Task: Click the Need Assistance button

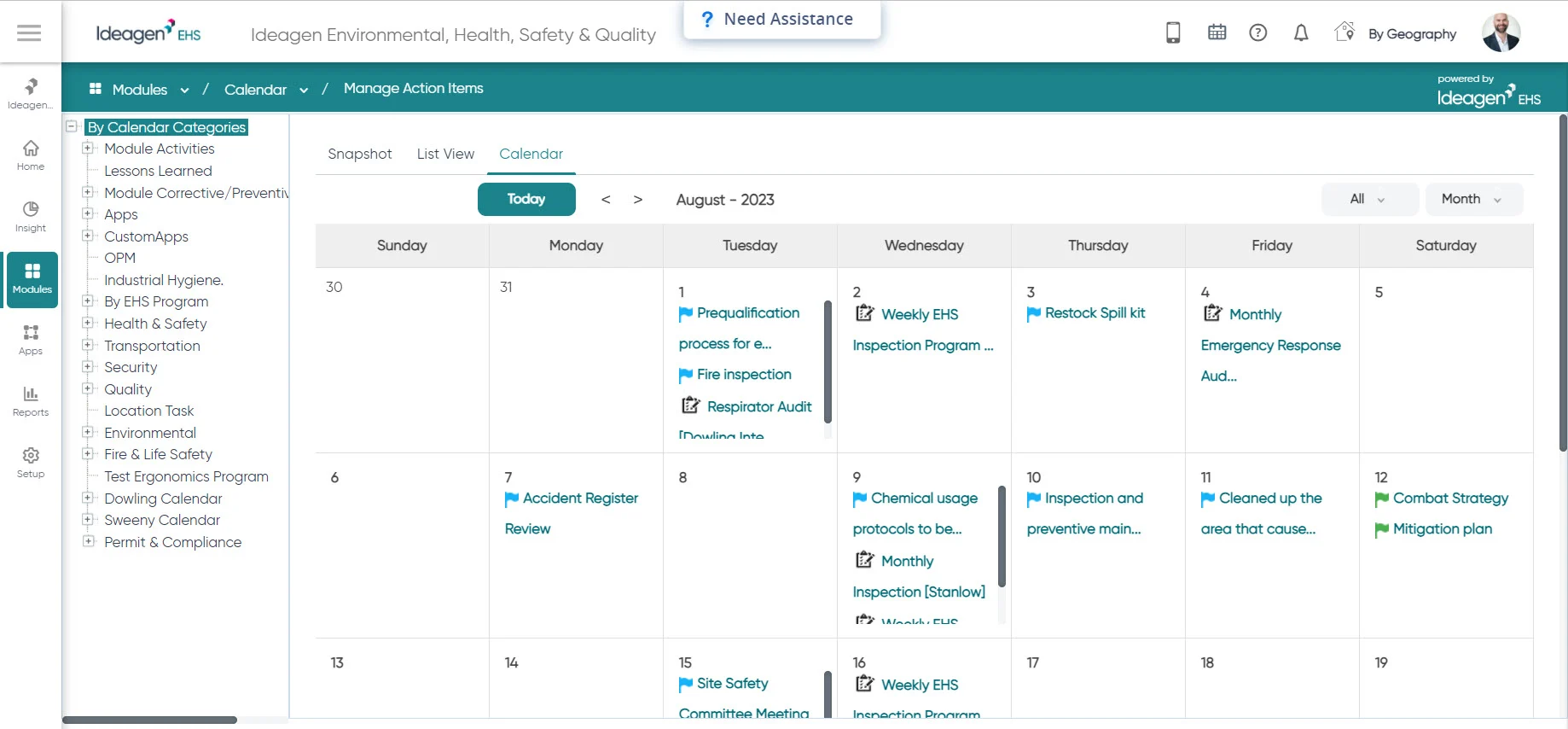Action: (x=781, y=20)
